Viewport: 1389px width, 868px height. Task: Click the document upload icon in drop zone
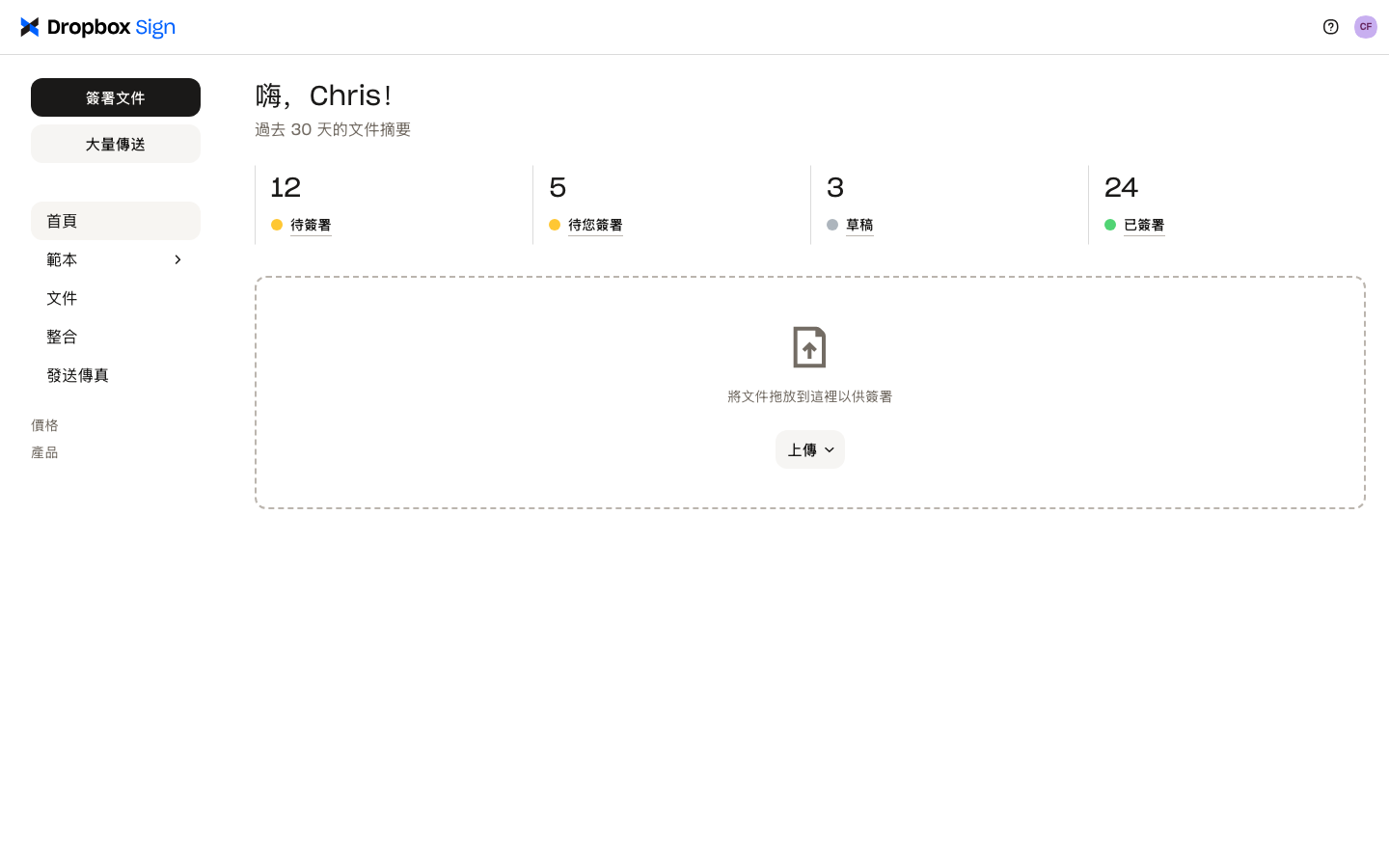(809, 347)
